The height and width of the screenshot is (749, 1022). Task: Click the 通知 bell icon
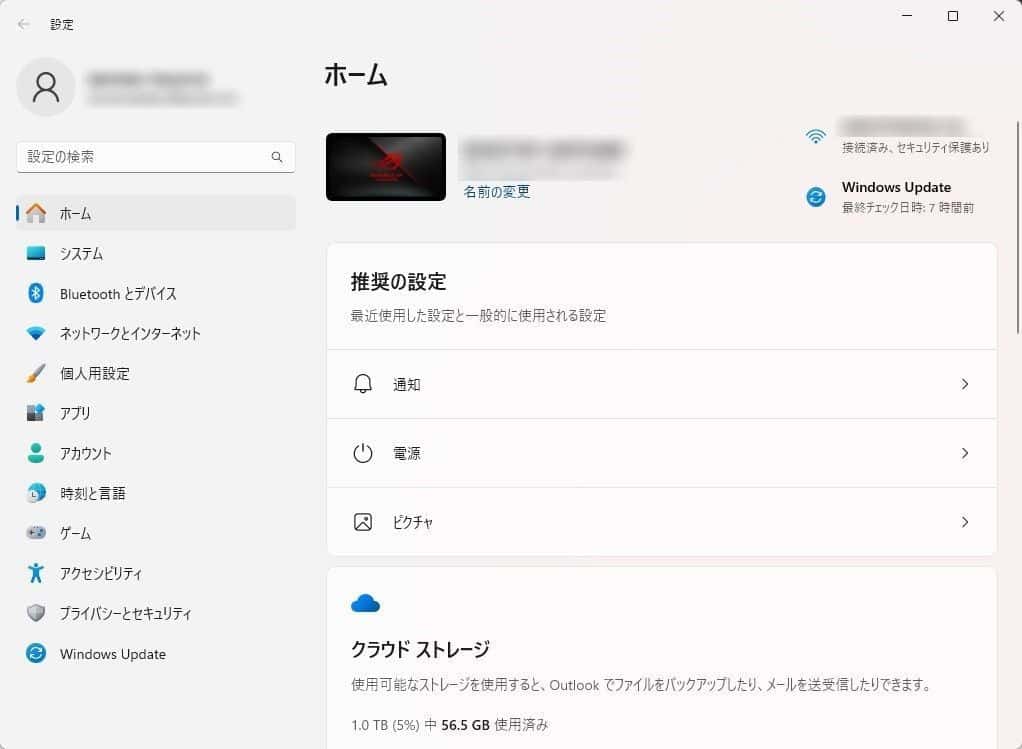[x=363, y=384]
